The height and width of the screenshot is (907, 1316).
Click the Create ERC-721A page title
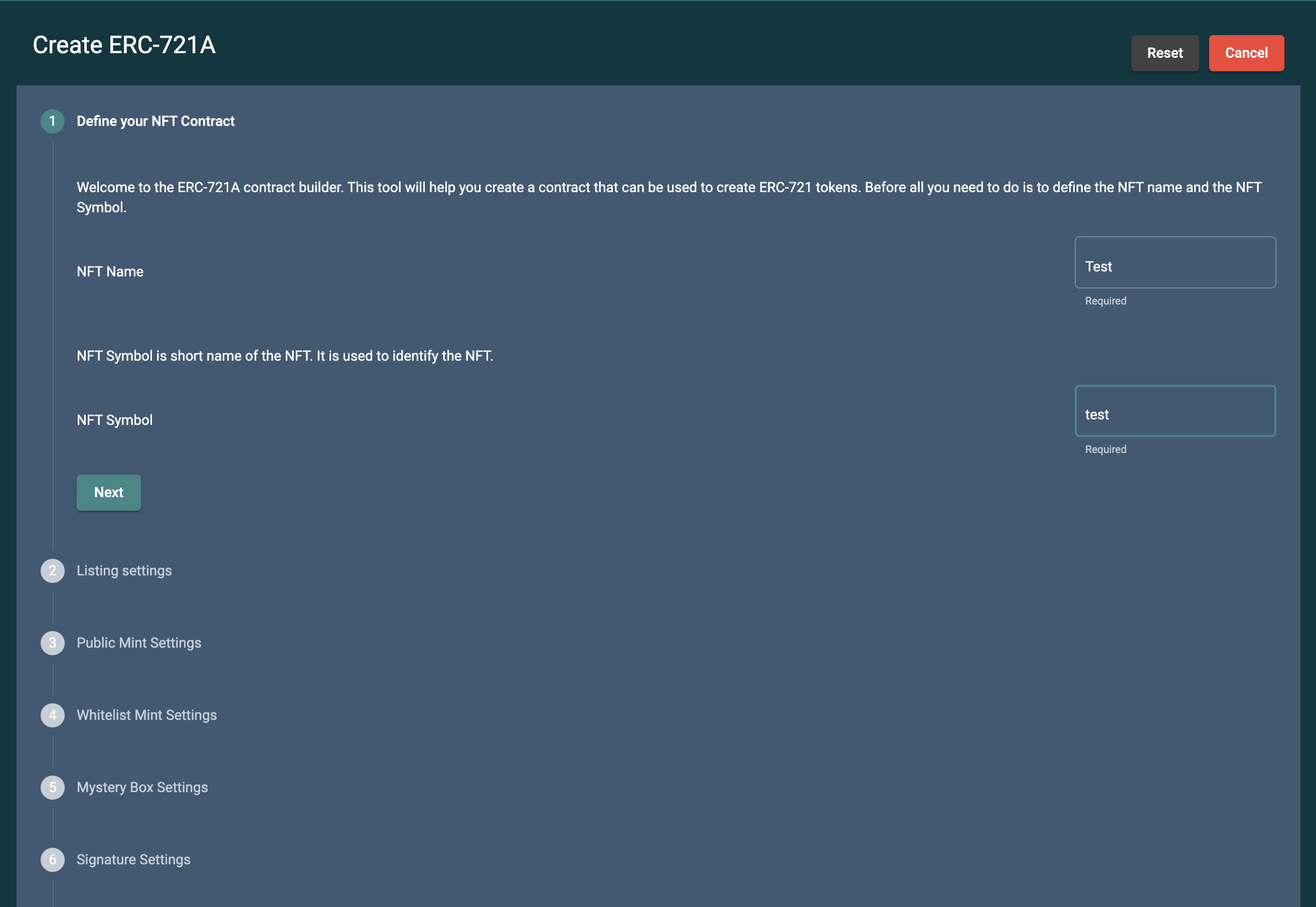point(124,45)
